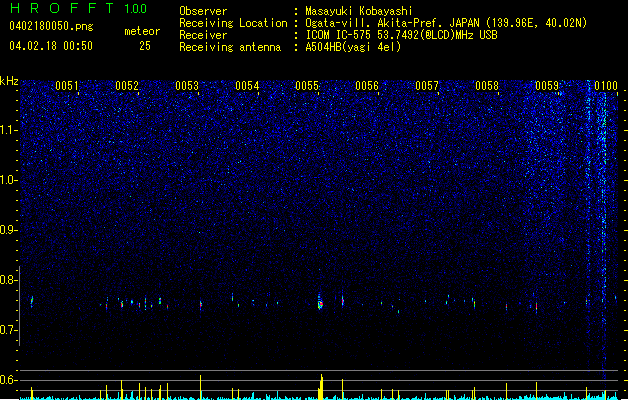This screenshot has width=629, height=400.
Task: Click the 'Receiver' field label
Action: (x=203, y=35)
